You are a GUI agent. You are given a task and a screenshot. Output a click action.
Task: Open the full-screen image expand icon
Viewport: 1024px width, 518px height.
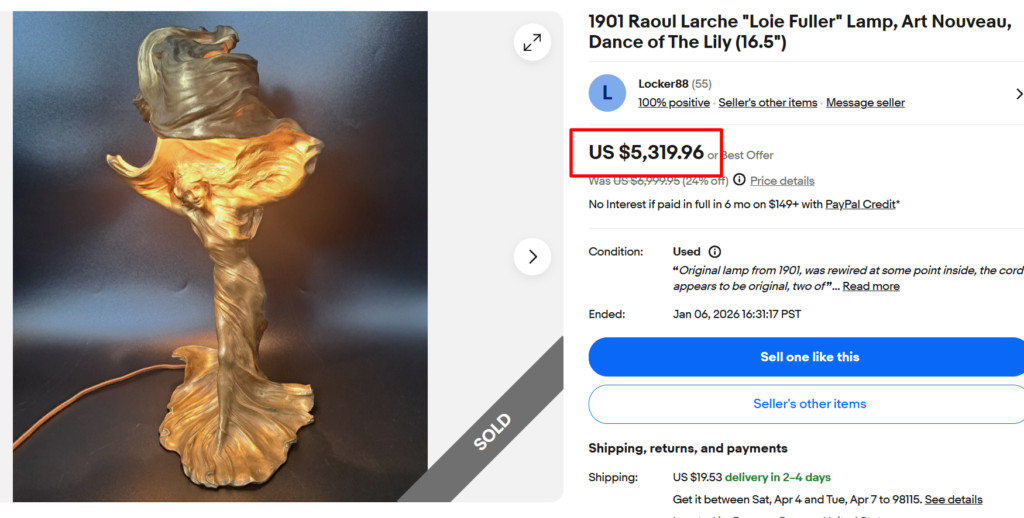pos(532,41)
